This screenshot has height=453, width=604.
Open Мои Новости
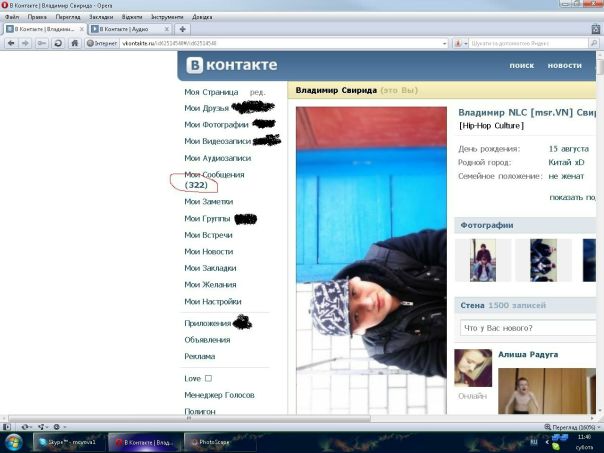point(209,252)
